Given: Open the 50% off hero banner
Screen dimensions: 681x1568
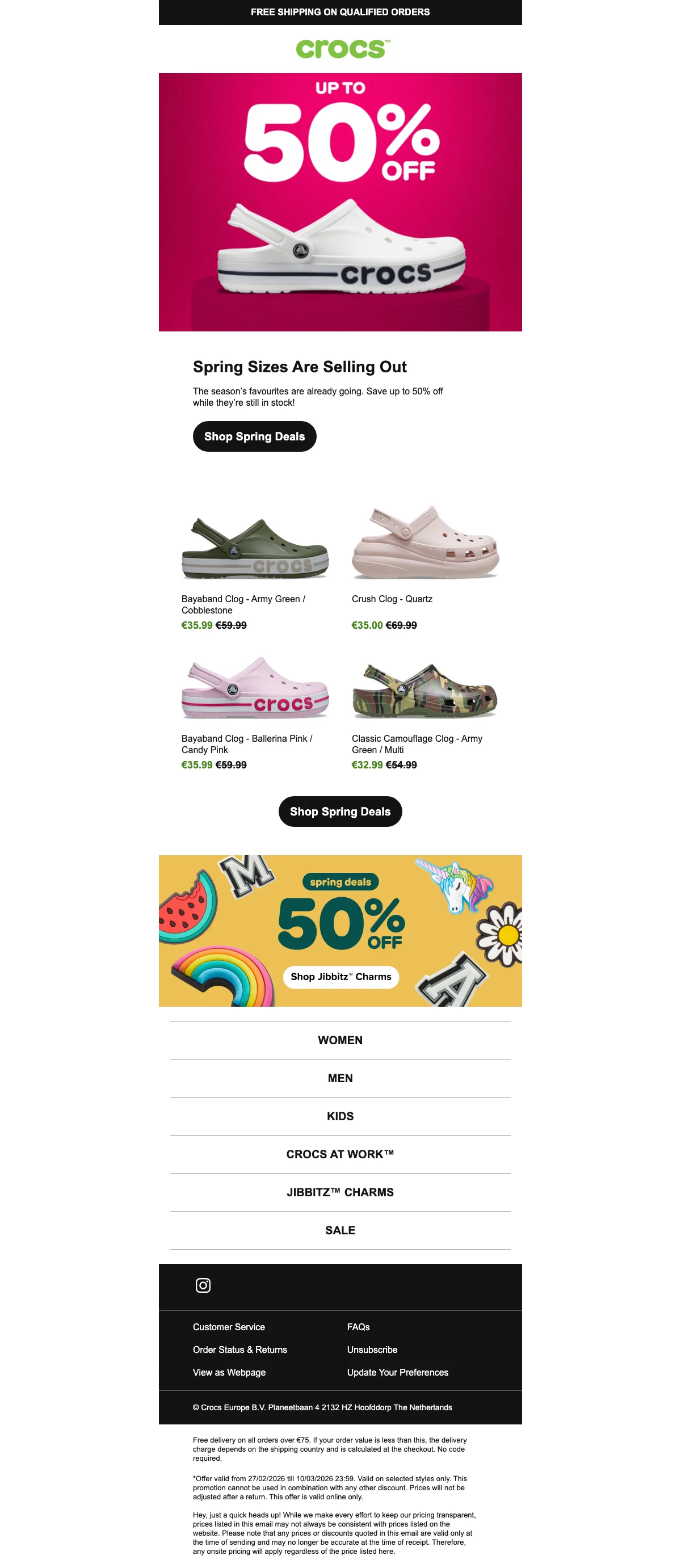Looking at the screenshot, I should coord(340,202).
